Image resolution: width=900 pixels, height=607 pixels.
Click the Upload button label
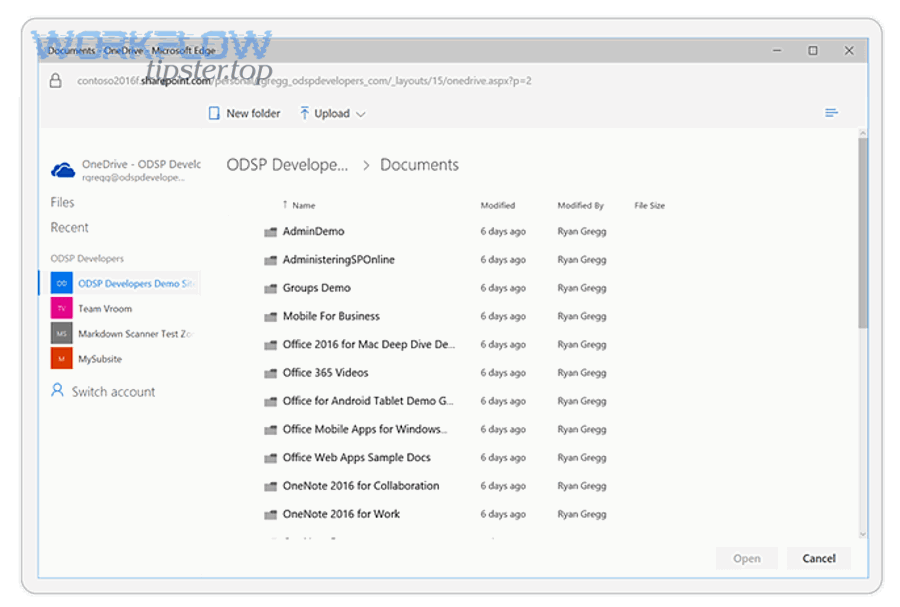(x=332, y=114)
